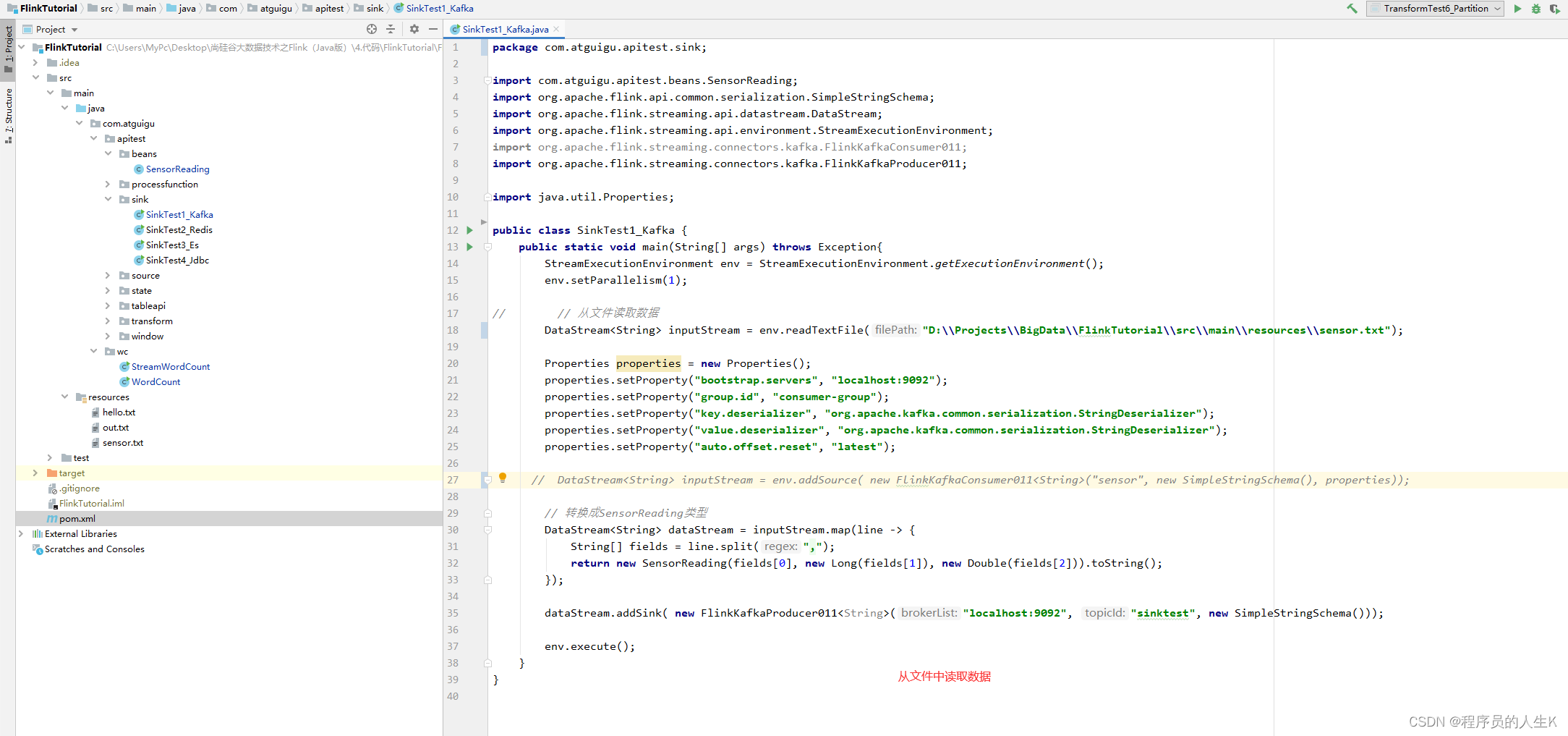Toggle fold marker at map lambda line 30
1568x736 pixels.
click(487, 530)
